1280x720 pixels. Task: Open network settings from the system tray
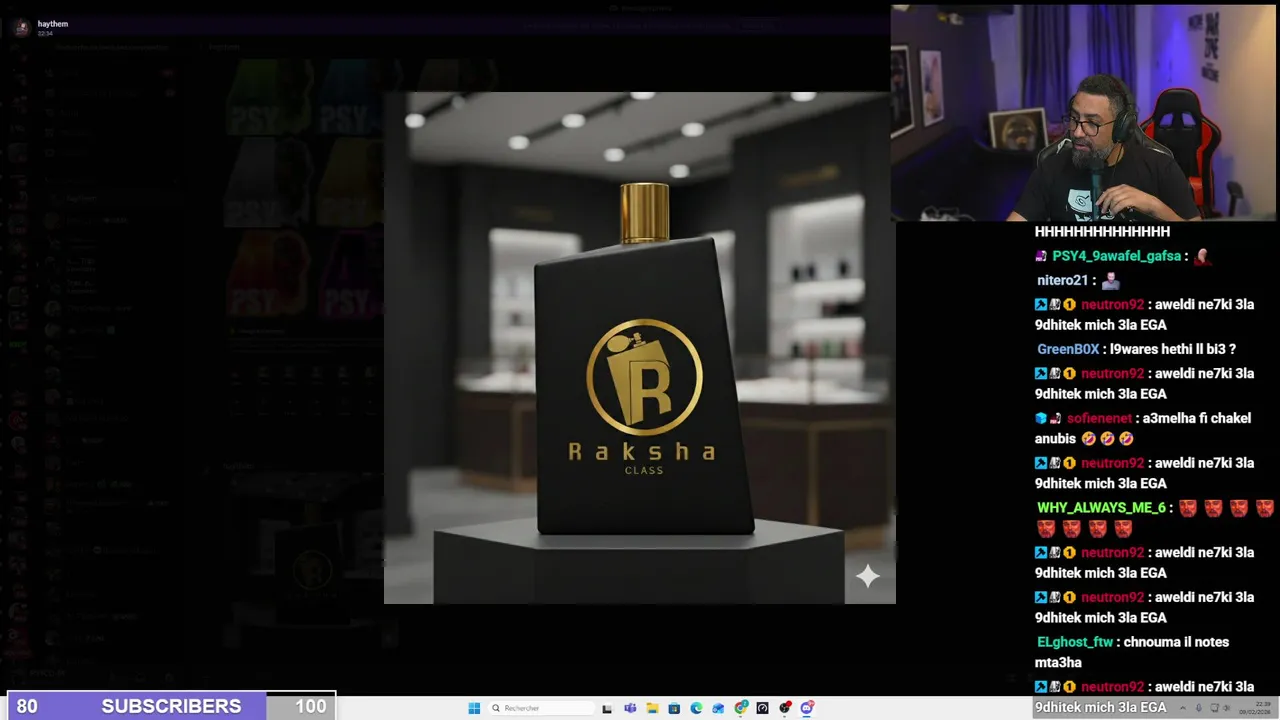point(1215,708)
